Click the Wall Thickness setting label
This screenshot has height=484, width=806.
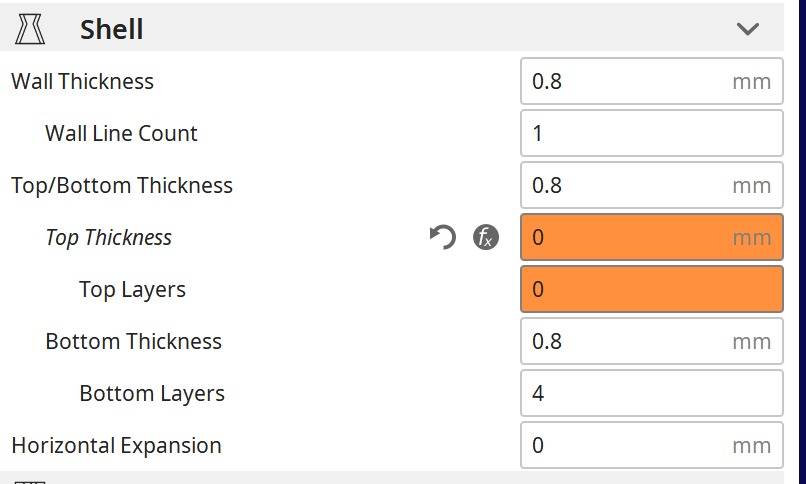click(x=82, y=81)
